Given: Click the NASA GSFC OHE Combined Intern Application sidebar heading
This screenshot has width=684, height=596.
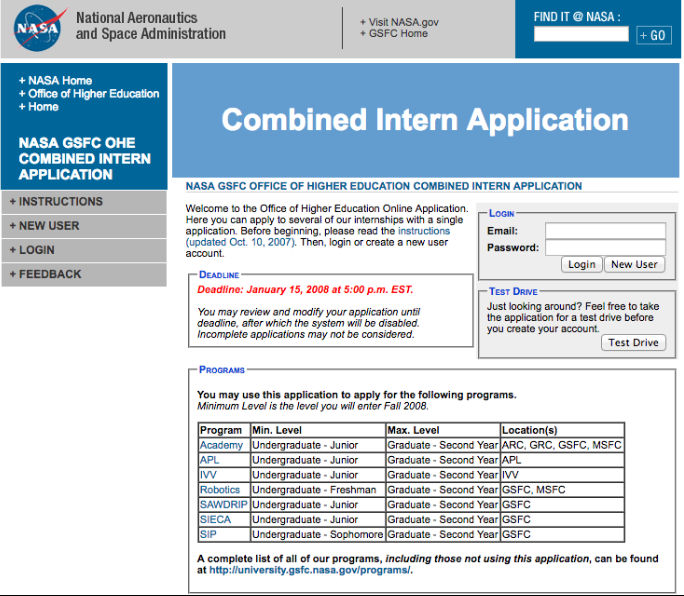Looking at the screenshot, I should pyautogui.click(x=85, y=158).
